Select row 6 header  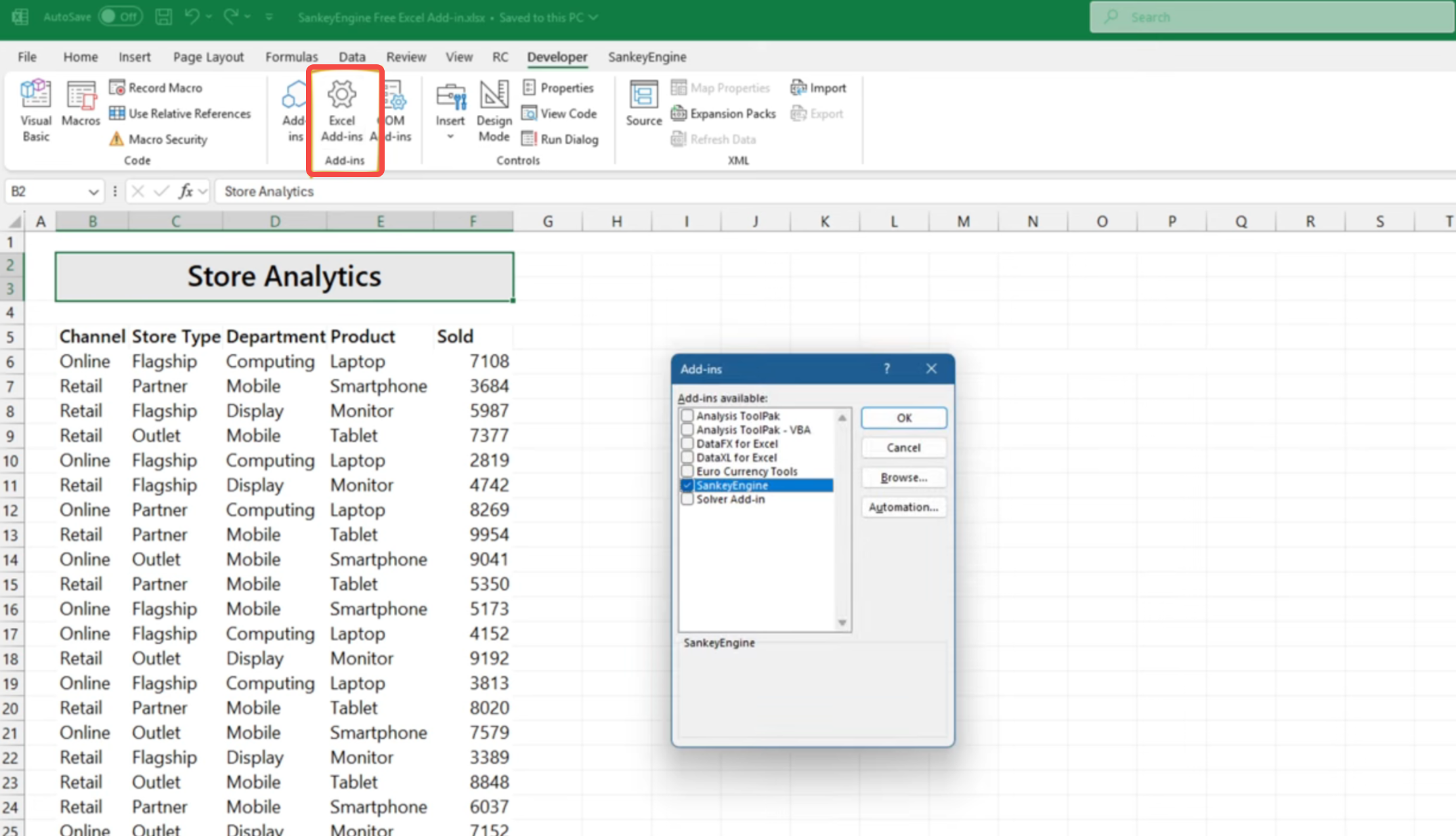point(11,362)
